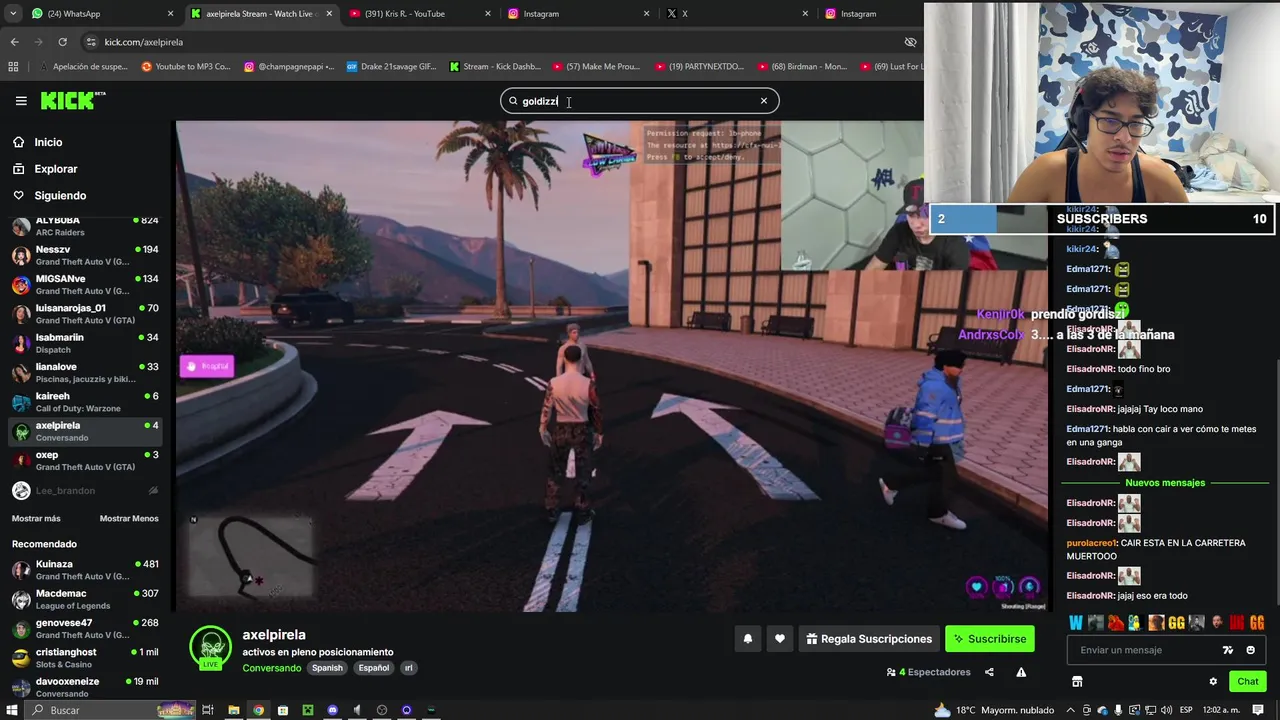
Task: Go to Inicio in the sidebar
Action: [x=48, y=142]
